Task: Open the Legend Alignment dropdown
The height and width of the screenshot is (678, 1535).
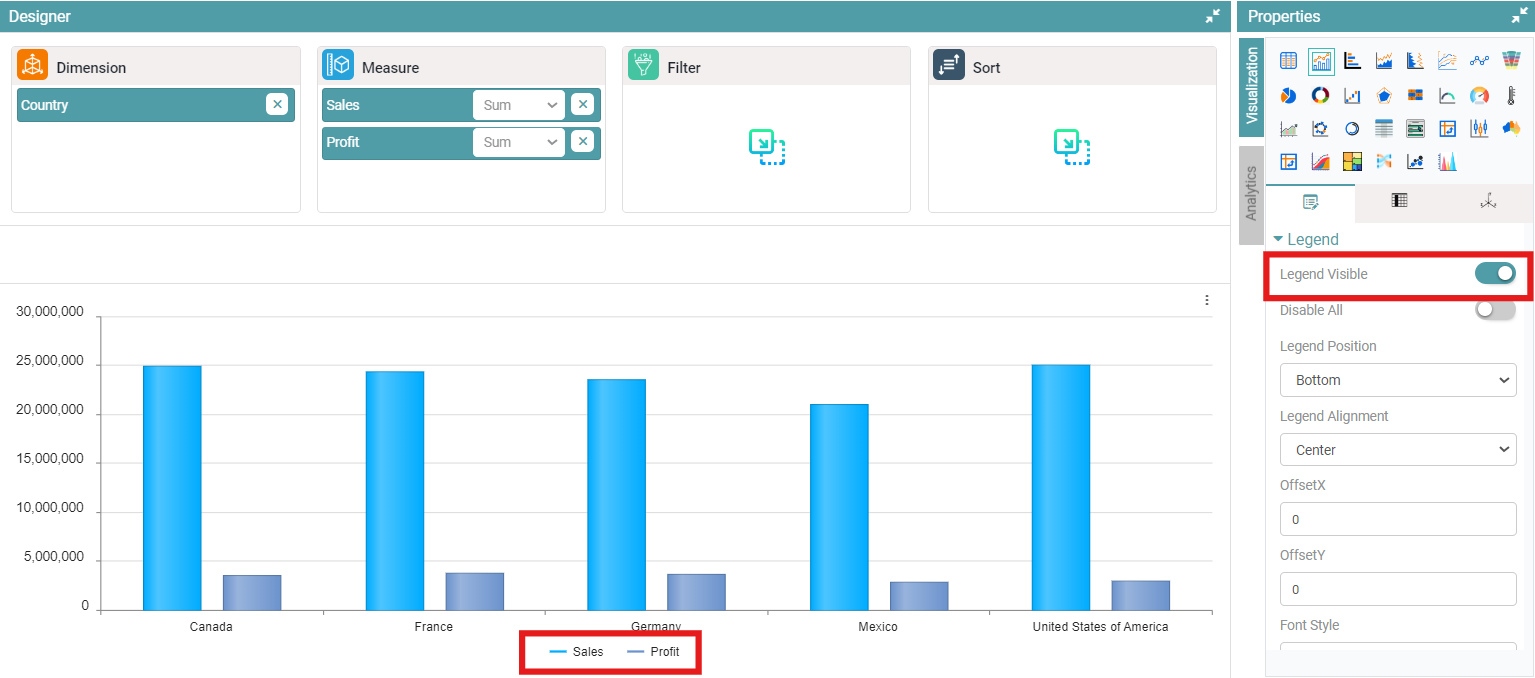Action: [x=1397, y=450]
